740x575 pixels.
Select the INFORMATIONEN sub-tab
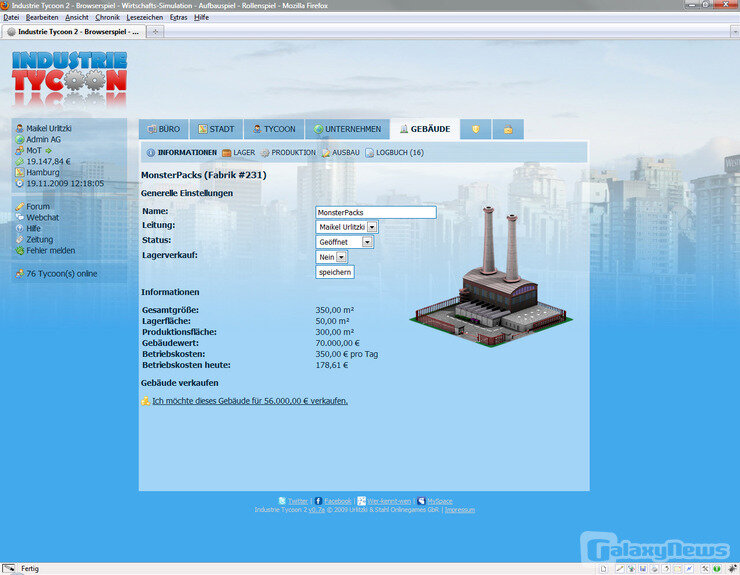(182, 152)
